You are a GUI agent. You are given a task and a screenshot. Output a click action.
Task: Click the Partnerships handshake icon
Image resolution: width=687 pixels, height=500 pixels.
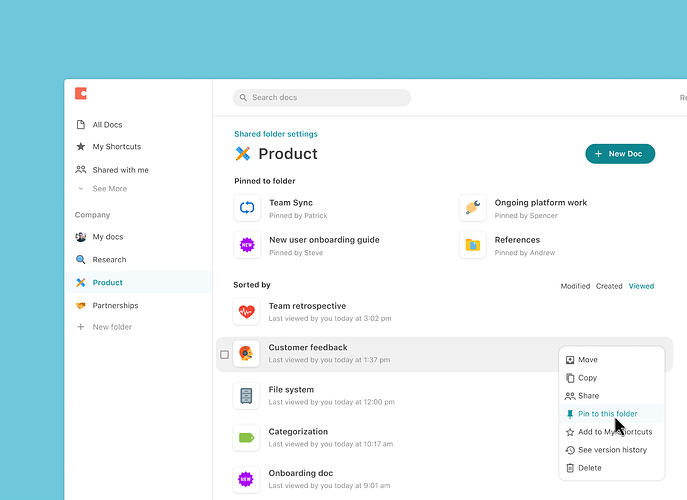(81, 305)
